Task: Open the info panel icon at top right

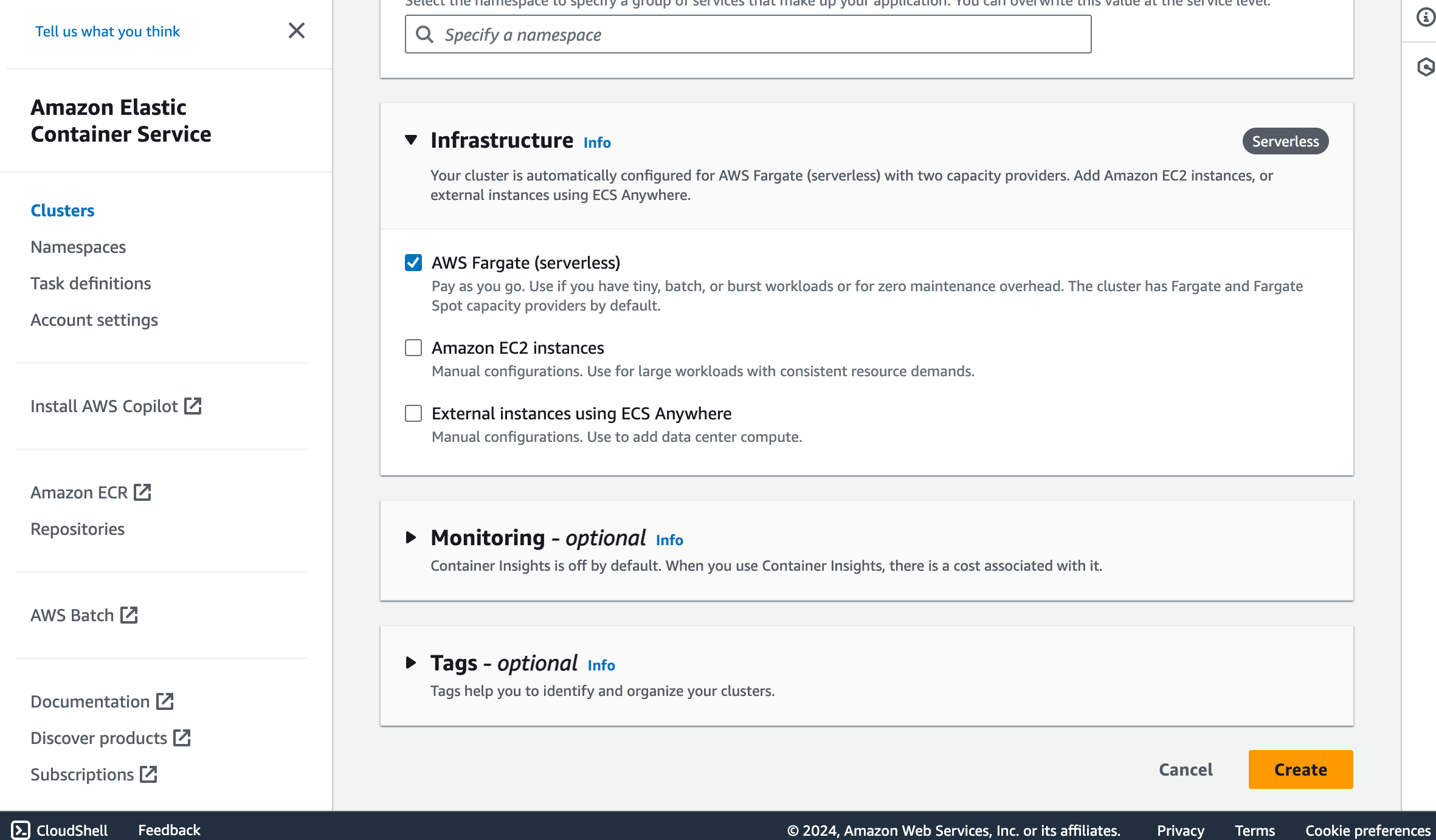Action: pos(1425,17)
